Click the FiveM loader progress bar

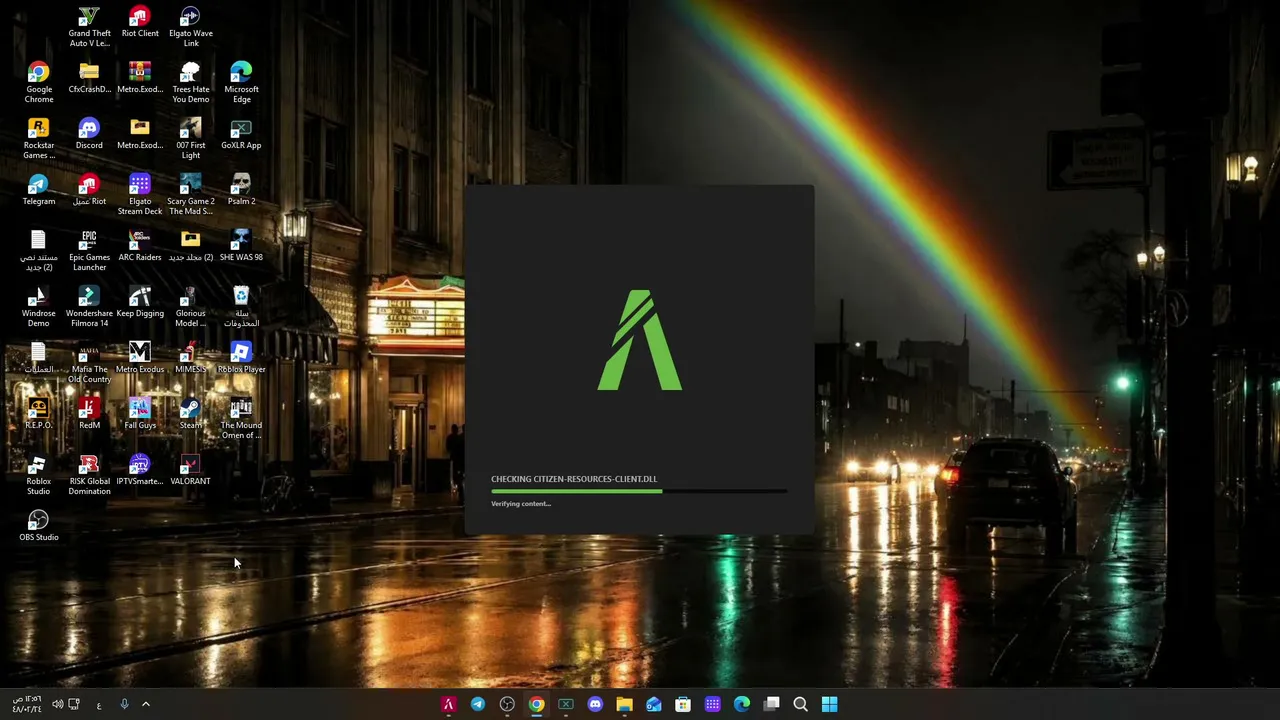click(639, 491)
